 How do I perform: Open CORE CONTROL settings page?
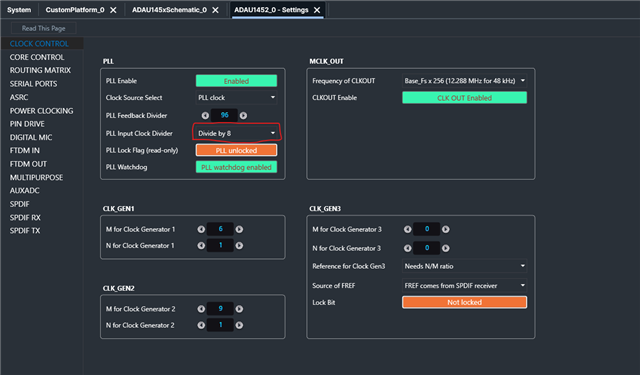pos(37,57)
